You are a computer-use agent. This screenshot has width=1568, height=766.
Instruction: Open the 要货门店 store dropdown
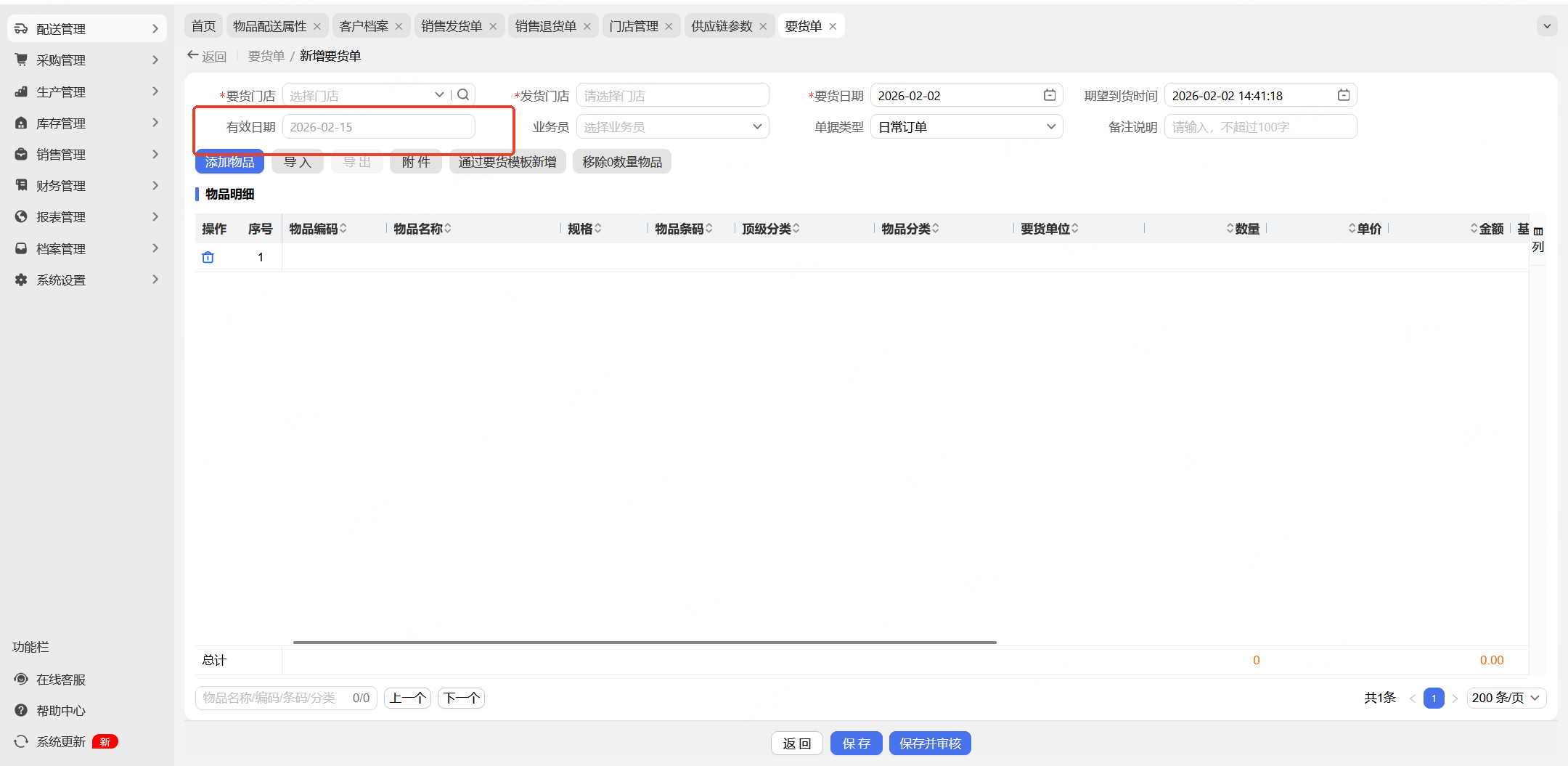tap(439, 95)
